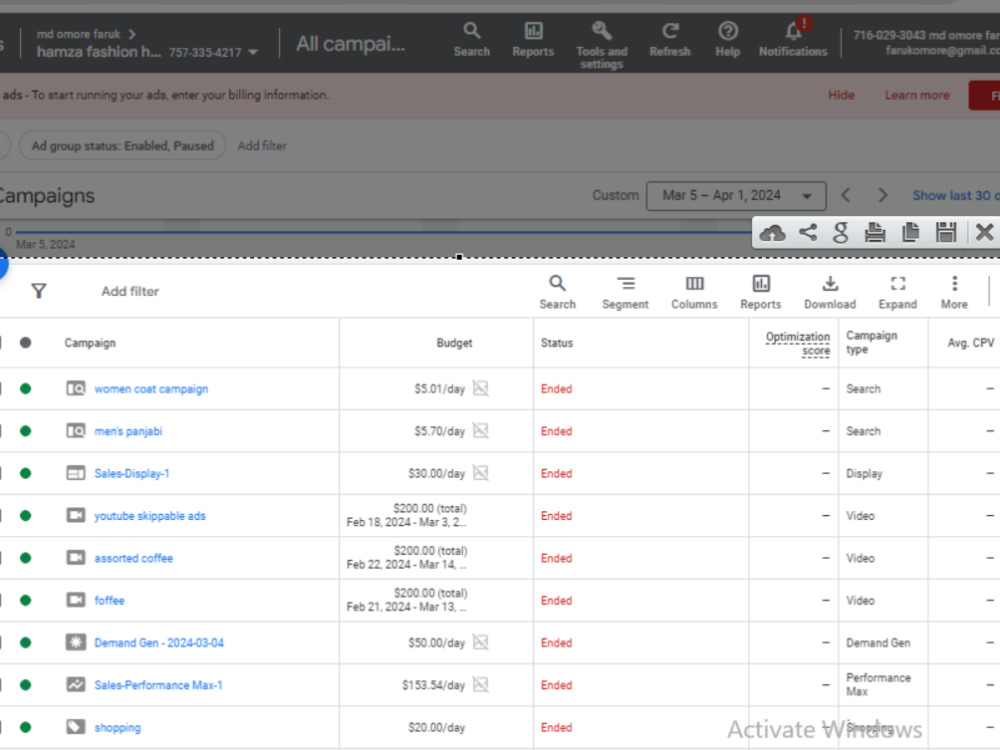The height and width of the screenshot is (750, 1000).
Task: Close the capture toolbar with X
Action: coord(984,232)
